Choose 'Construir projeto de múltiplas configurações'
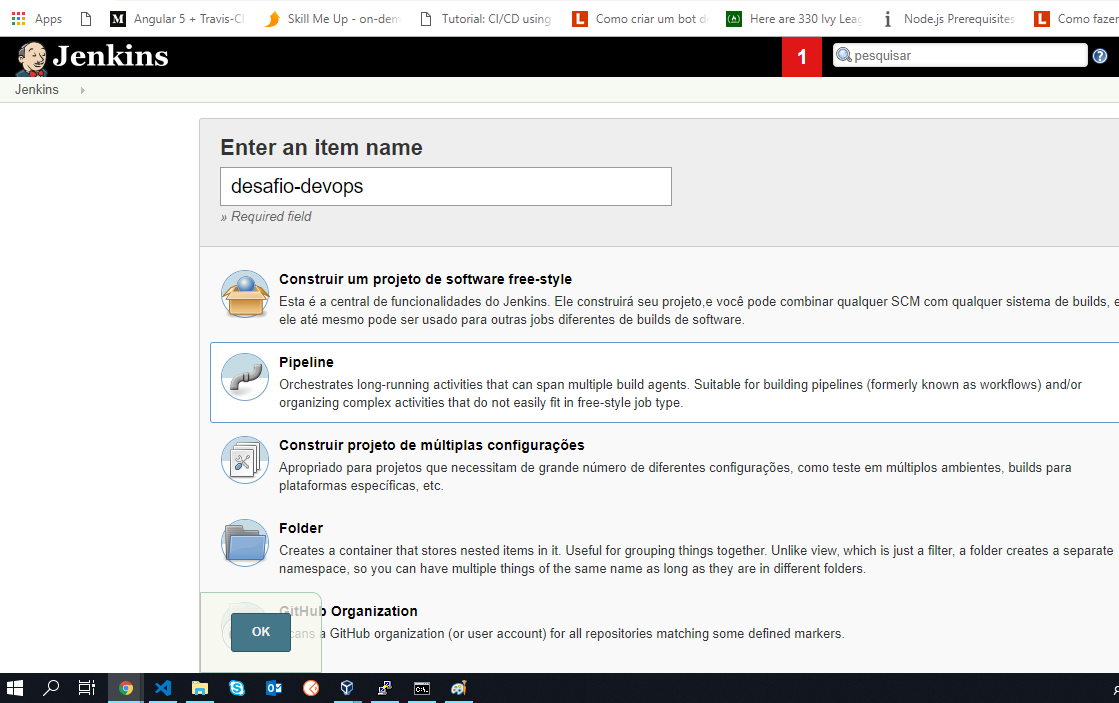Viewport: 1119px width, 703px height. point(432,445)
